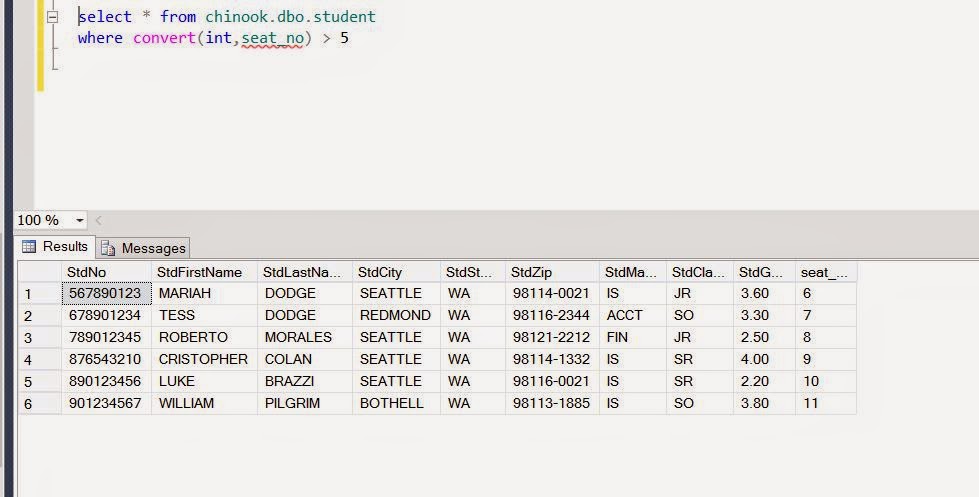Image resolution: width=979 pixels, height=497 pixels.
Task: Click seat_no in the query text
Action: click(x=273, y=38)
